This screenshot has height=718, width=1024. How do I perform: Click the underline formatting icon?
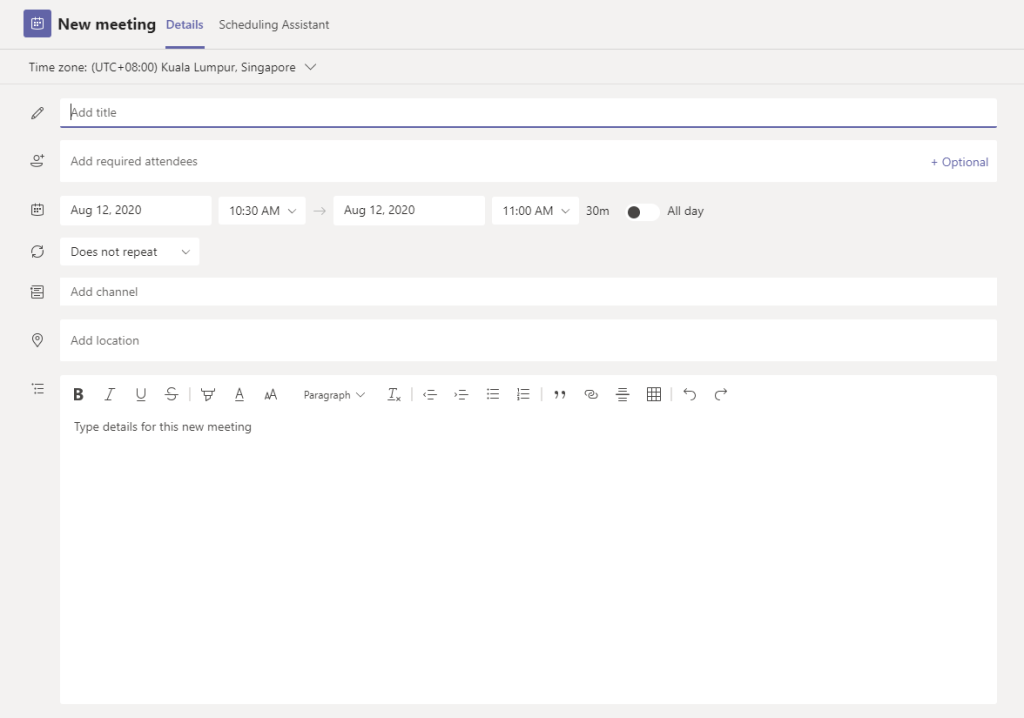click(141, 395)
